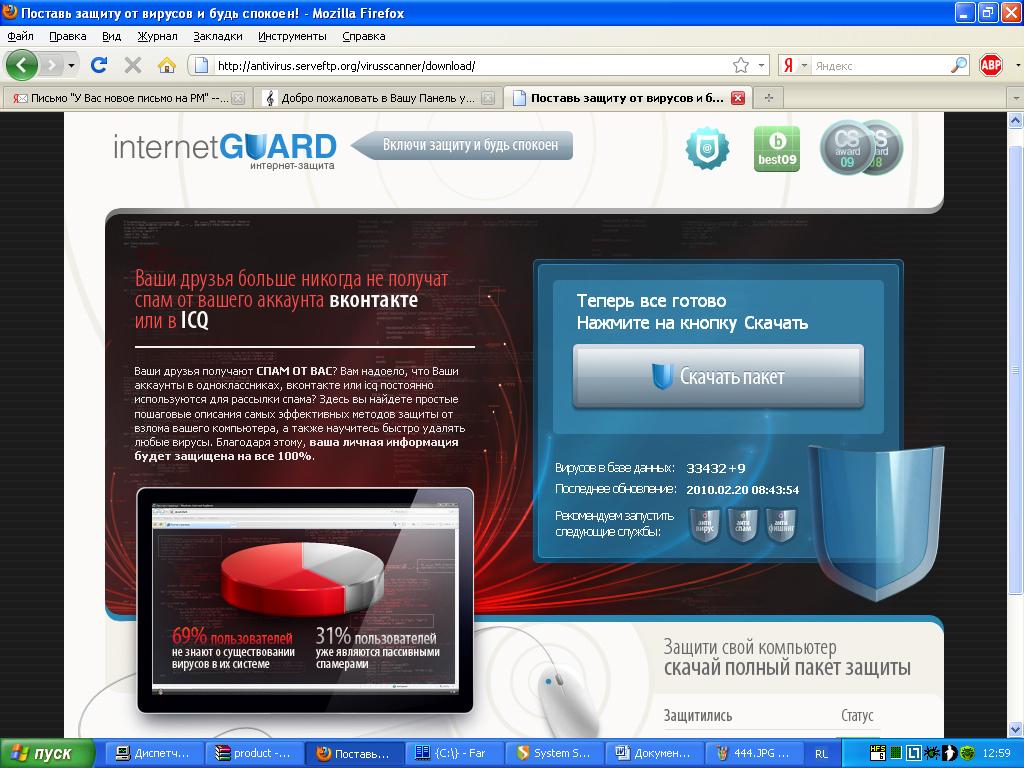This screenshot has width=1024, height=768.
Task: Click the 'анти спам' service shield
Action: tap(743, 526)
